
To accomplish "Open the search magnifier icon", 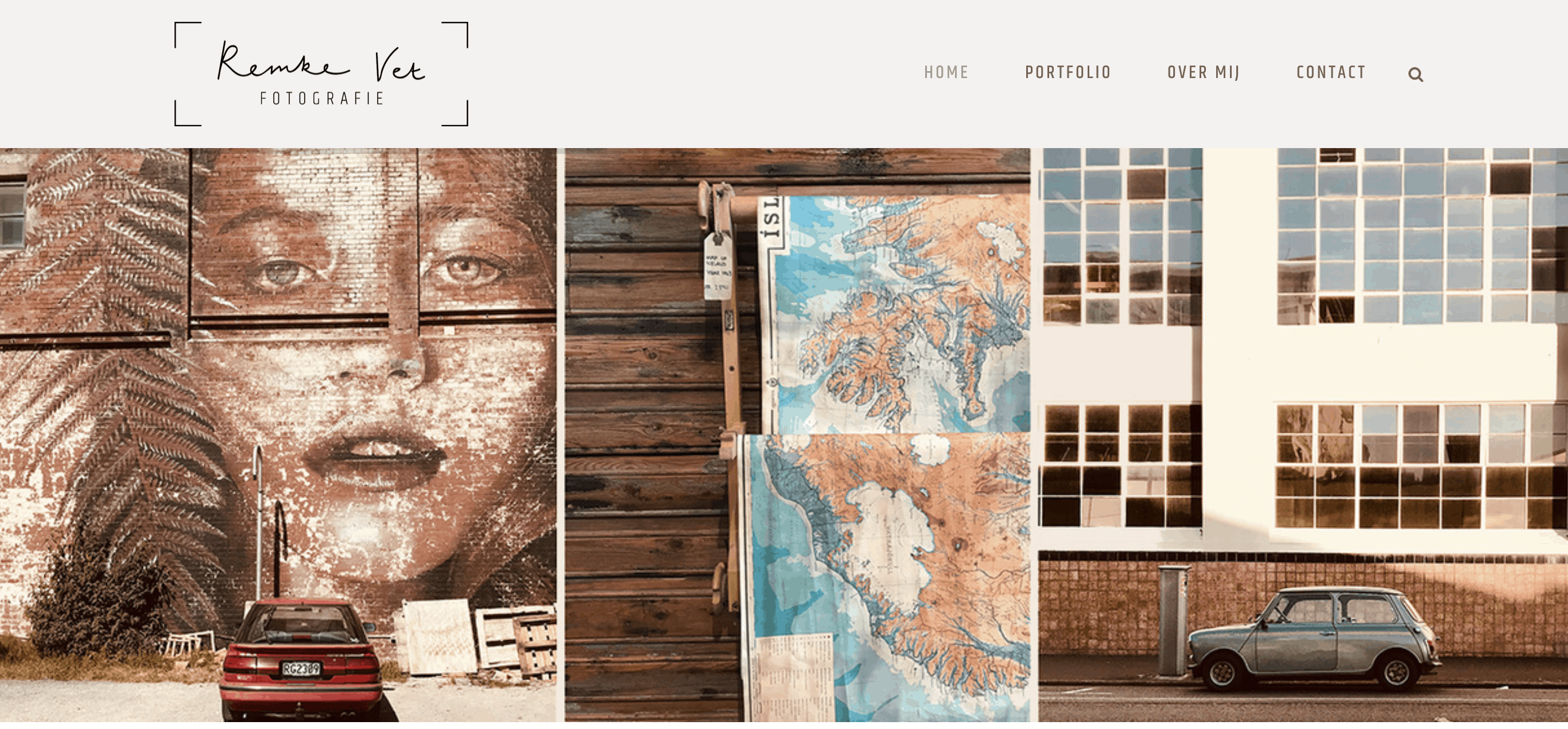I will point(1415,74).
